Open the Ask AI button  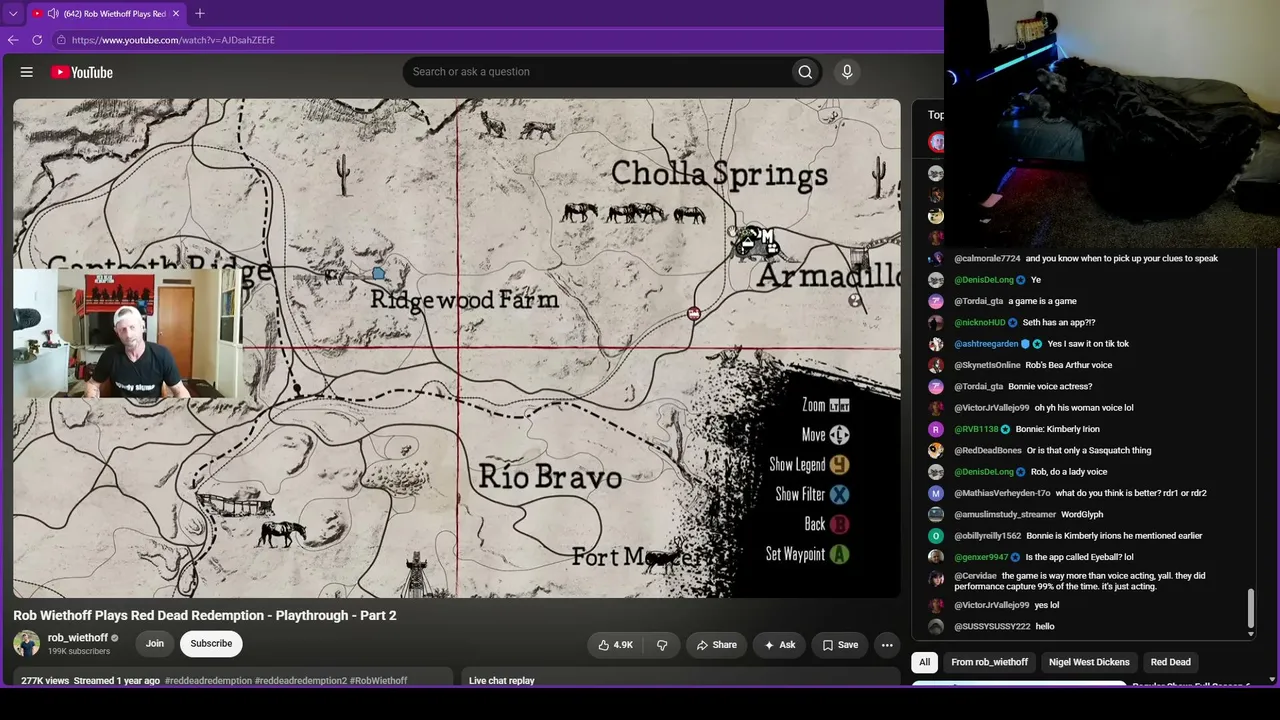click(779, 645)
